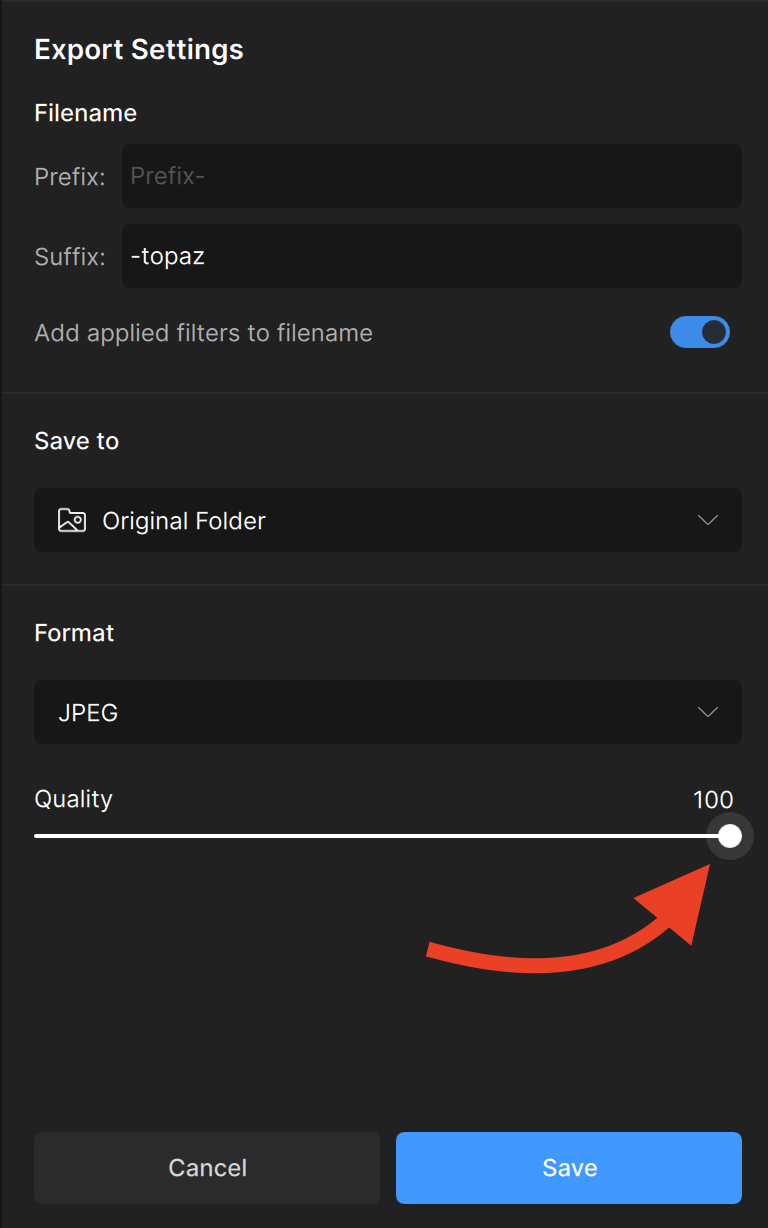Click the chevron arrow in the JPEG format box
Image resolution: width=768 pixels, height=1228 pixels.
pyautogui.click(x=708, y=712)
